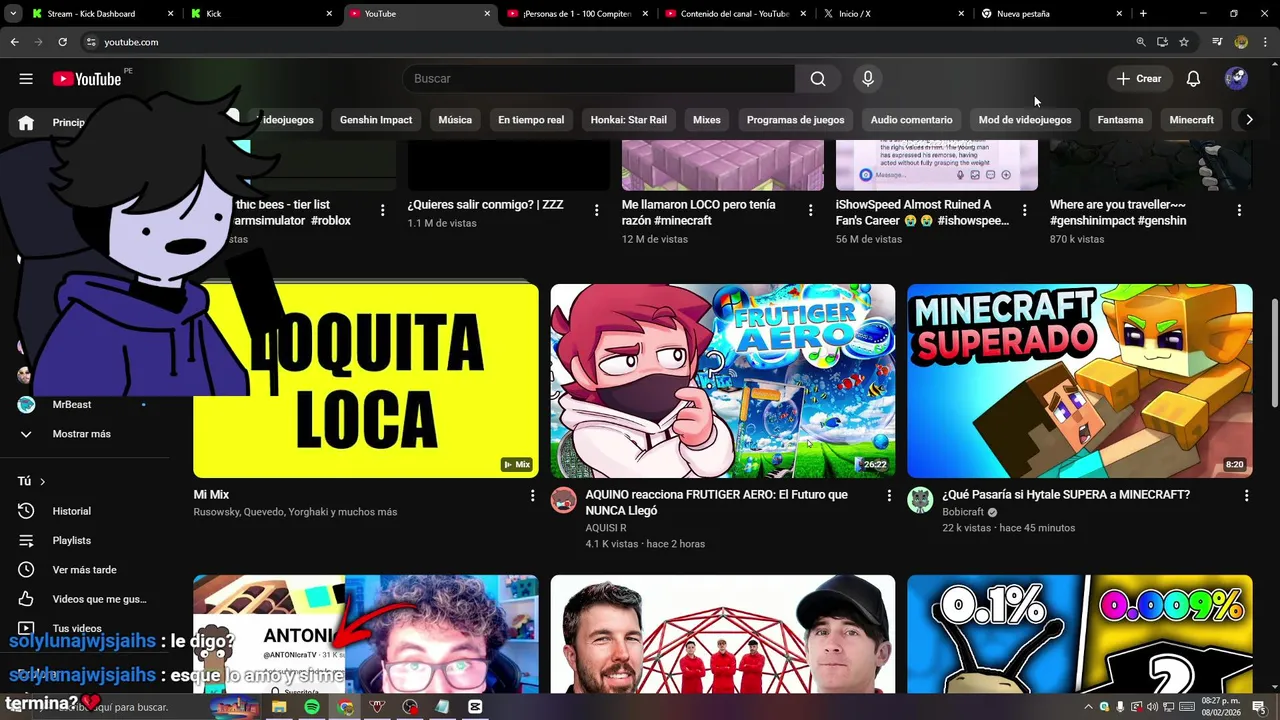Show hidden system tray icons
The height and width of the screenshot is (720, 1280).
pyautogui.click(x=1088, y=707)
